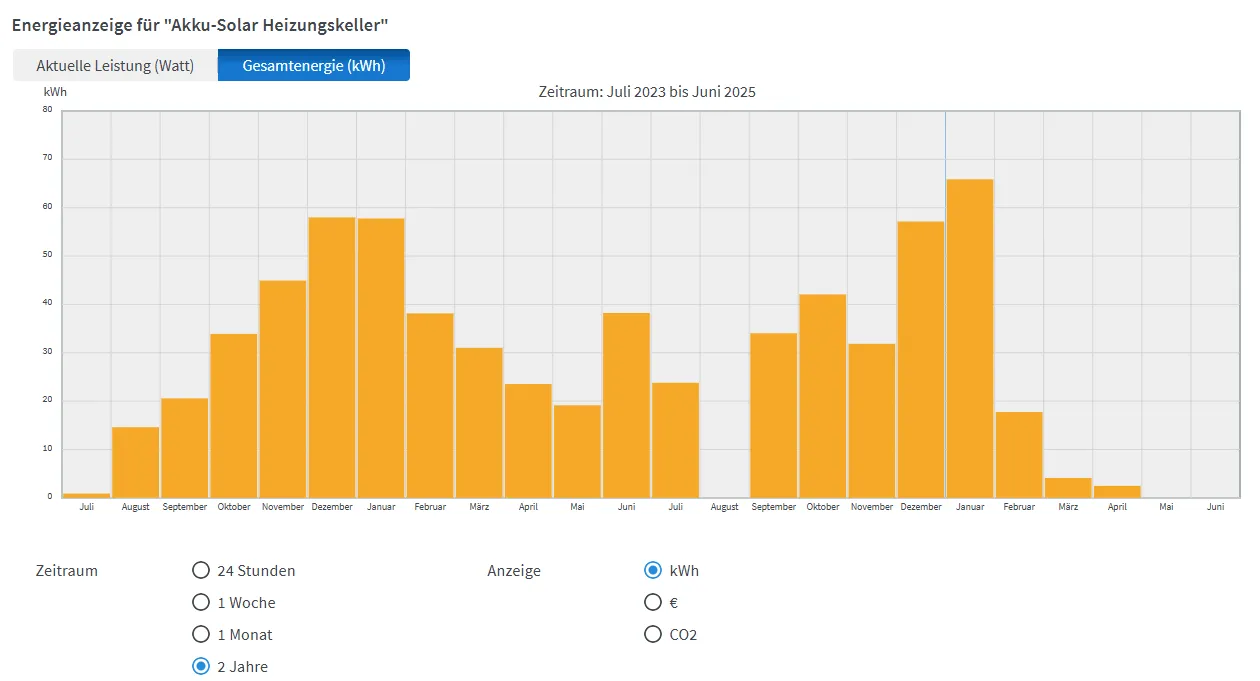
Task: Open the Gesamtenergie (kWh) tab
Action: pos(313,66)
